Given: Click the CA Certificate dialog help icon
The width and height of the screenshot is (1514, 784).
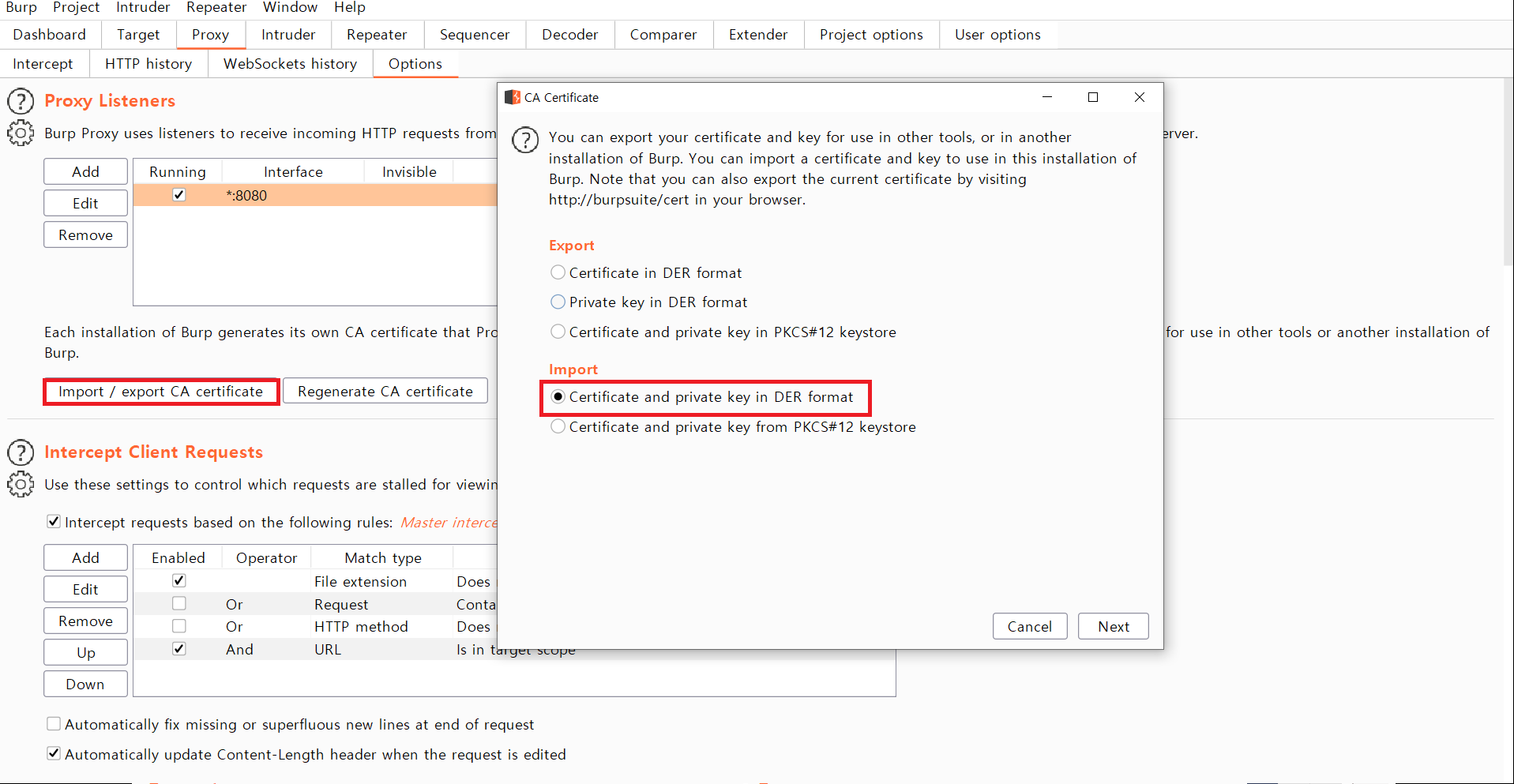Looking at the screenshot, I should [x=525, y=140].
